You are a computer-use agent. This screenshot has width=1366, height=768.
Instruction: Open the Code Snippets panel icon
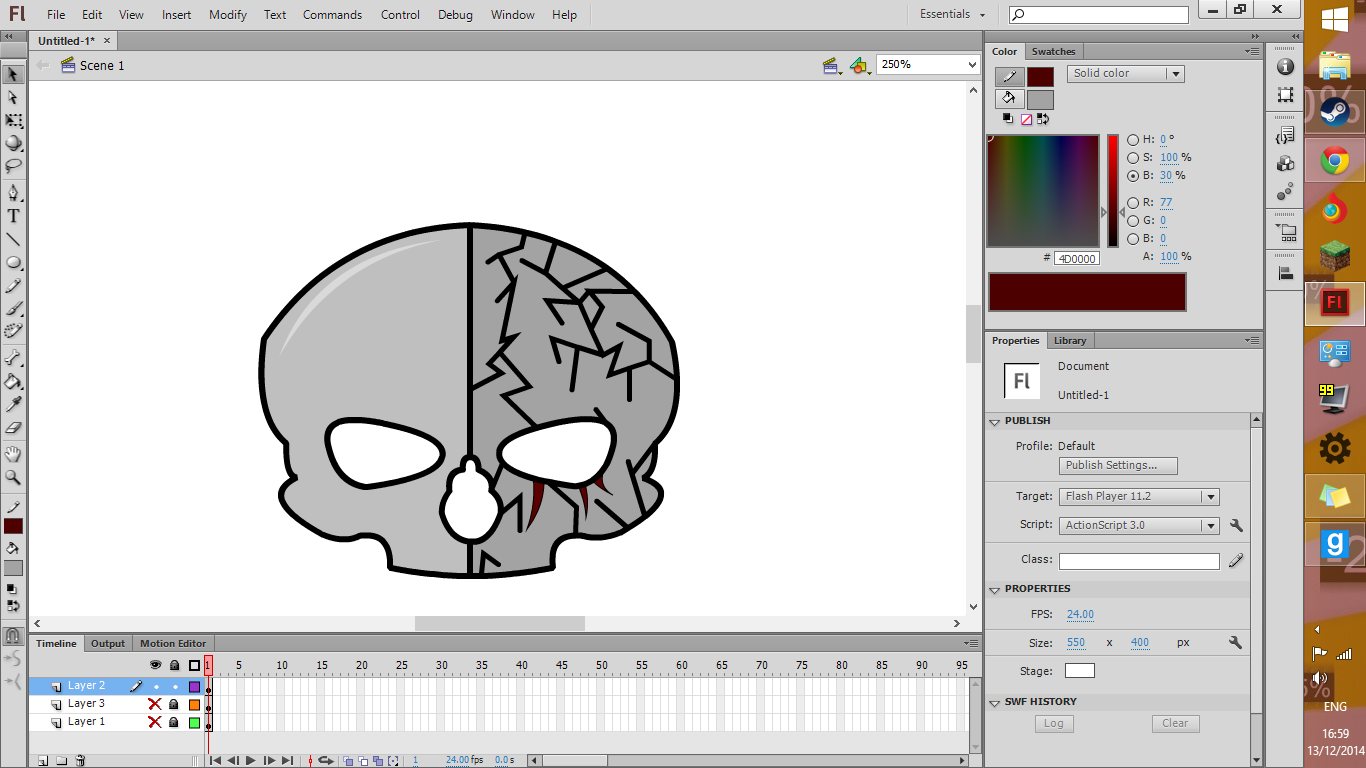(1285, 133)
